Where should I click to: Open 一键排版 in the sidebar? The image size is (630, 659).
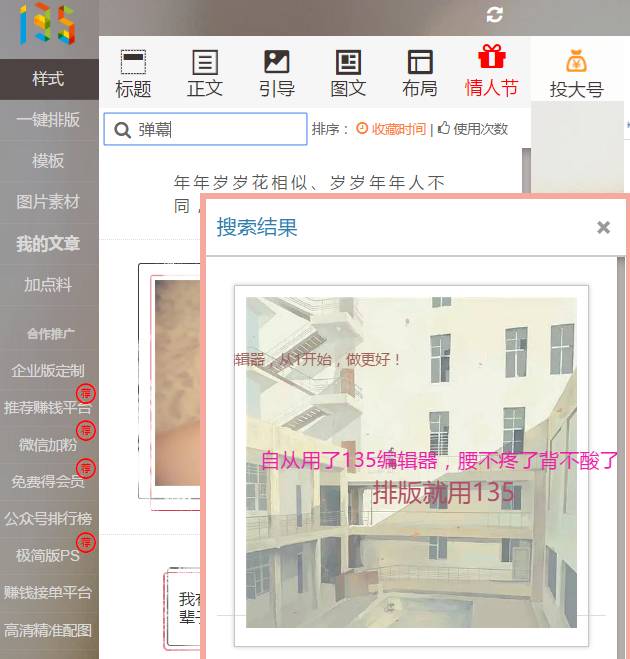pyautogui.click(x=48, y=119)
